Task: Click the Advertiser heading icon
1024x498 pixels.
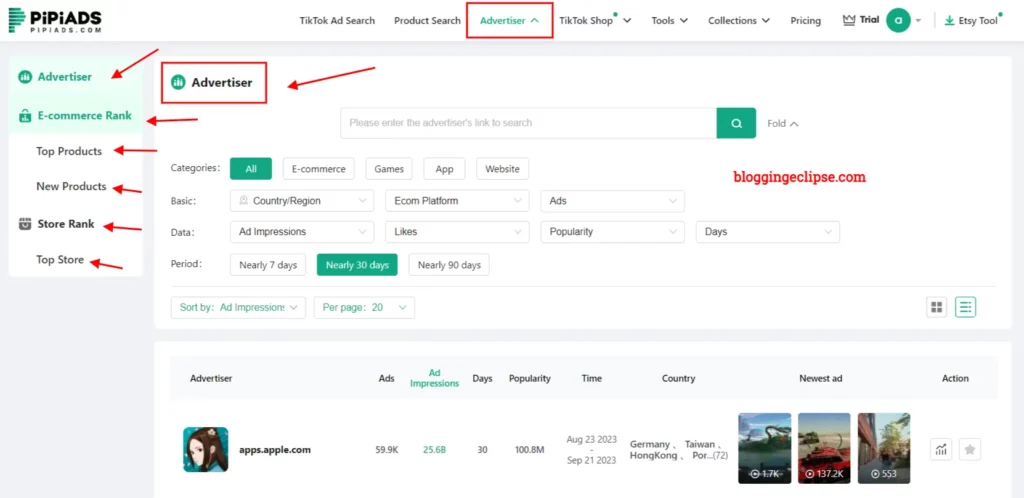Action: tap(178, 82)
